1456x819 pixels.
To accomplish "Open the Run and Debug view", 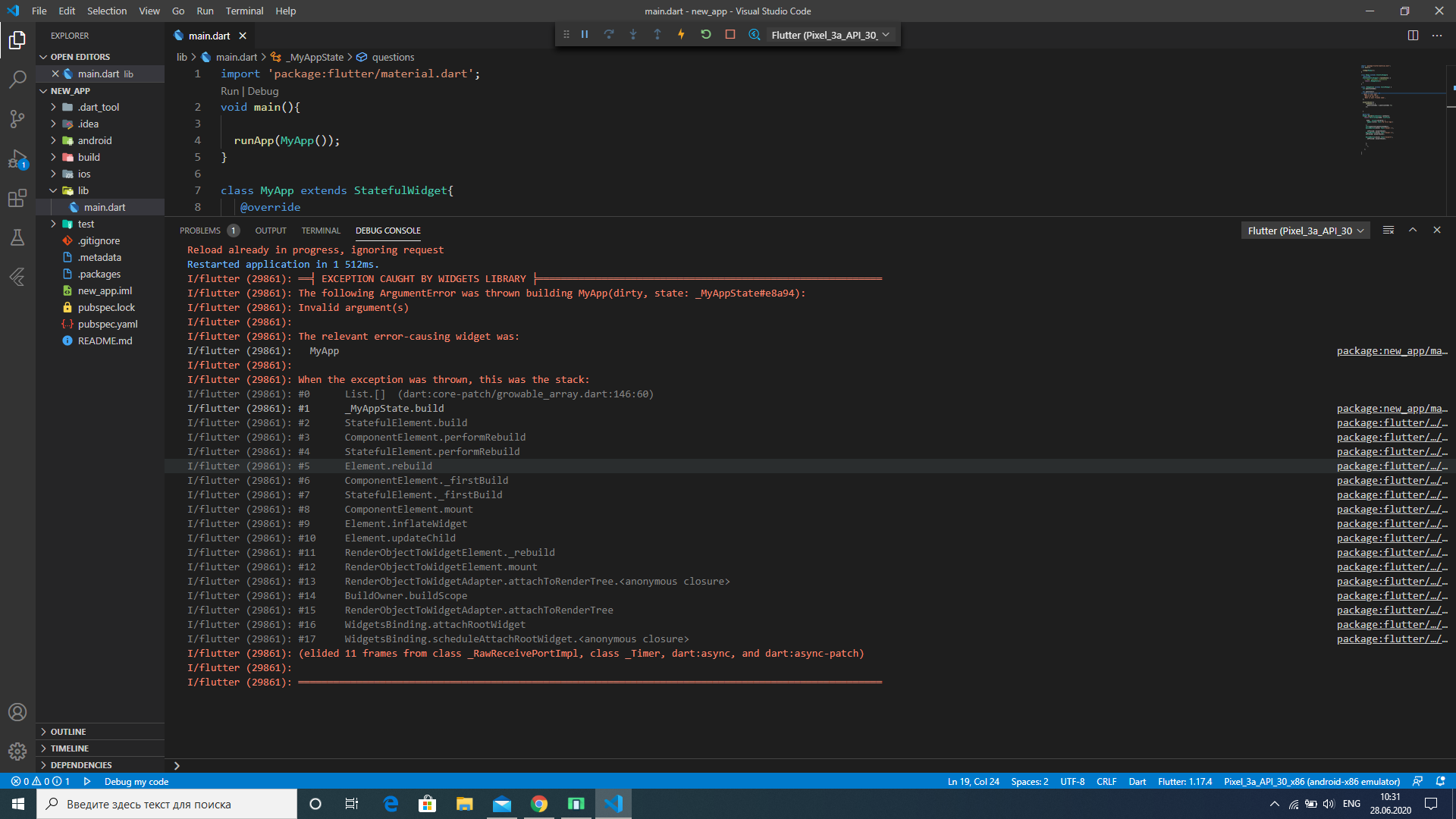I will (17, 158).
